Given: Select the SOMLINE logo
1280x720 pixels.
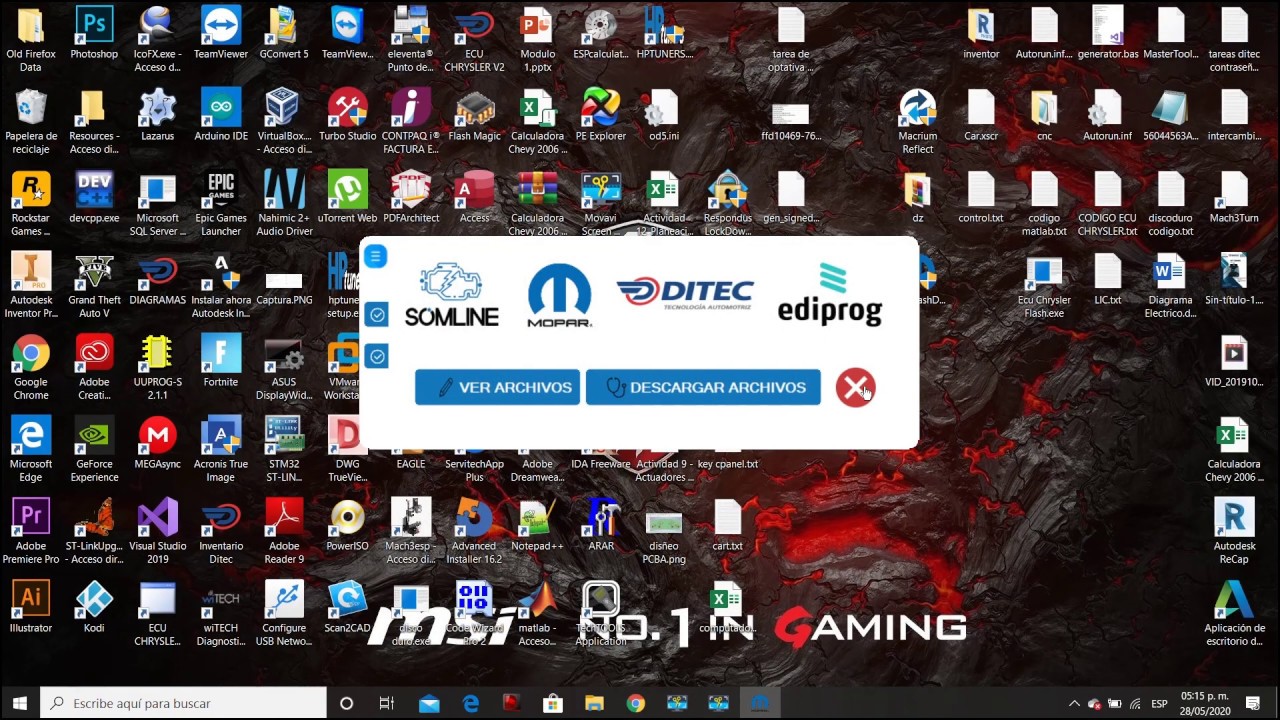Looking at the screenshot, I should [451, 296].
